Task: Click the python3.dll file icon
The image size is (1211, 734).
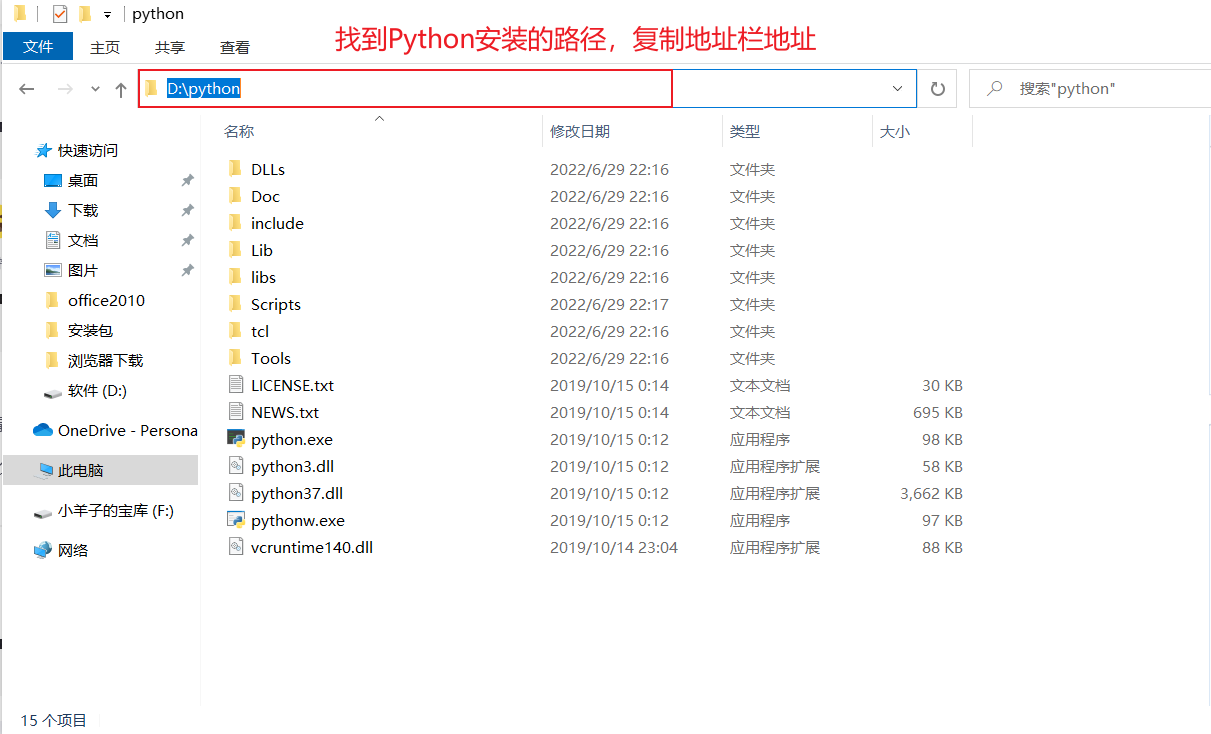Action: [236, 466]
